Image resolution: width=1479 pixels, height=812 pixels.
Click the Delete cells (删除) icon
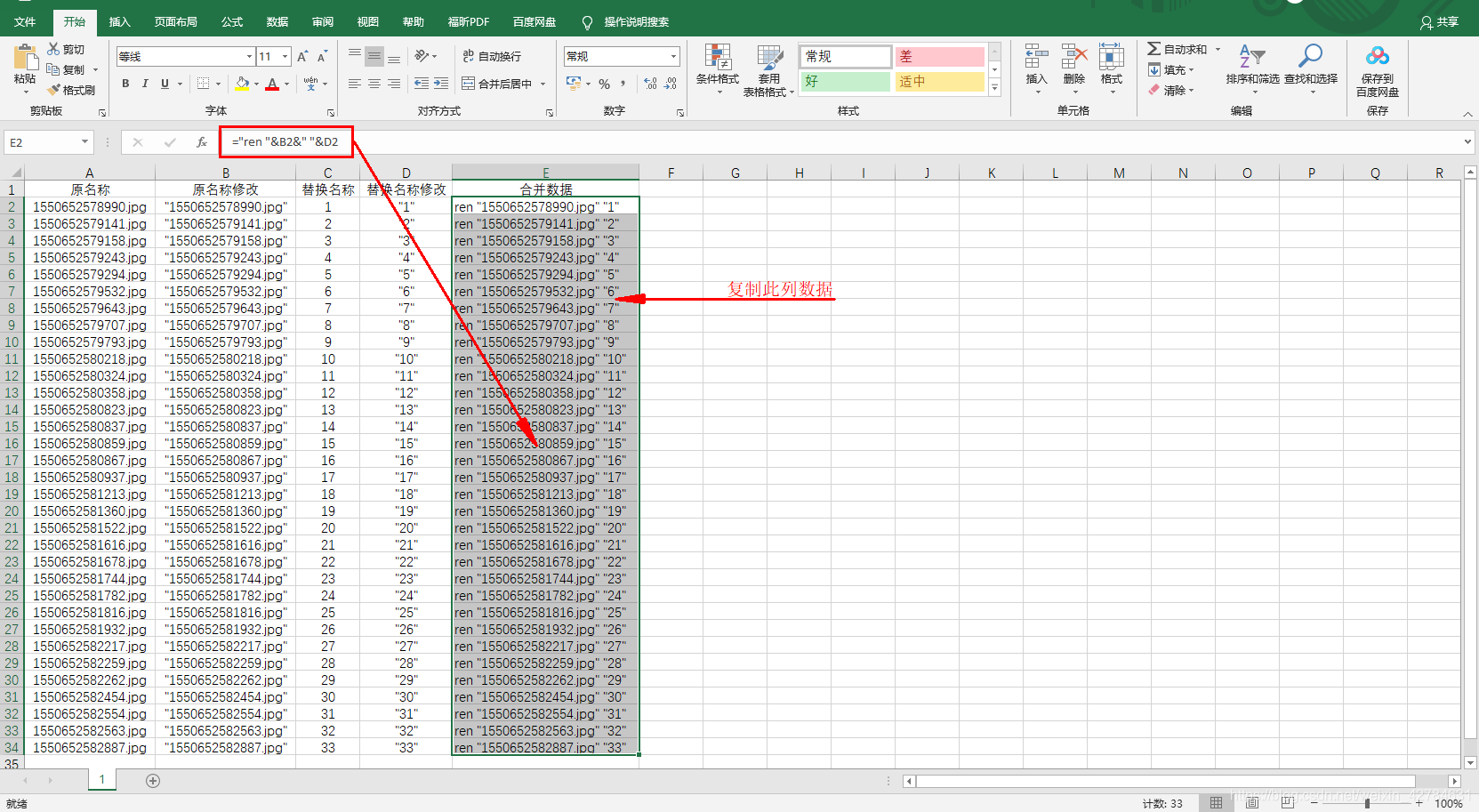click(1073, 58)
